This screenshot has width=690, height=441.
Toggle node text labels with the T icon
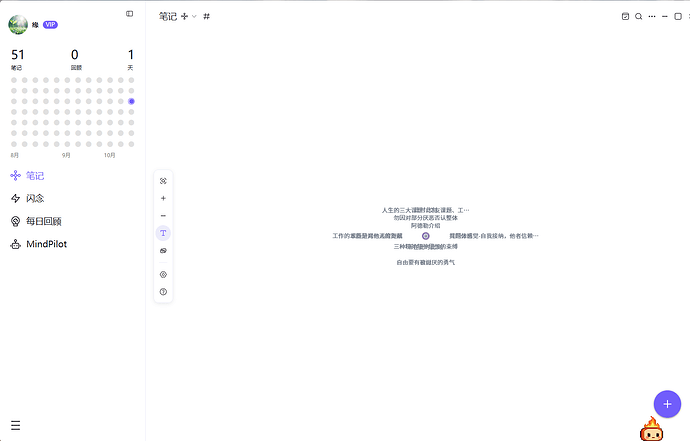(163, 233)
